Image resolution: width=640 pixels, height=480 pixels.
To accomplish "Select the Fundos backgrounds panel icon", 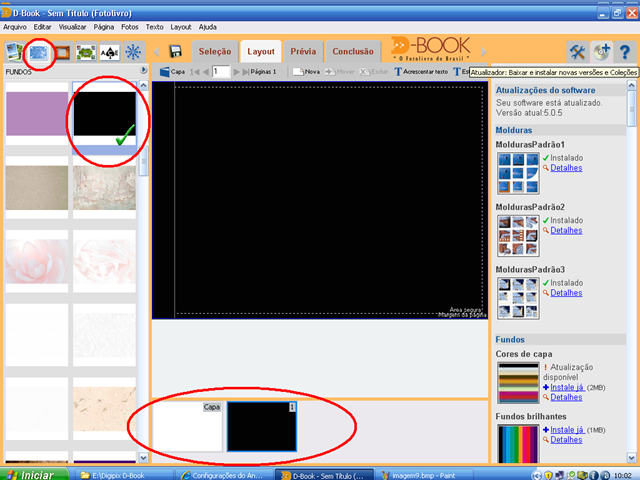I will point(39,53).
